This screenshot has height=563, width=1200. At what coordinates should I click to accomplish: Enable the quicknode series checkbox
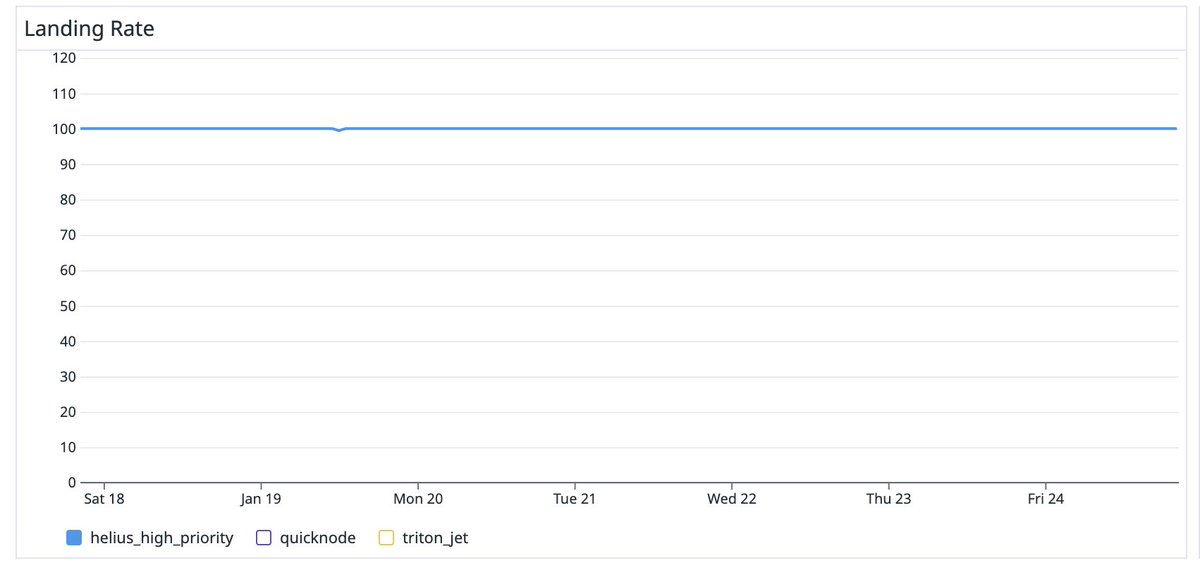[x=264, y=538]
